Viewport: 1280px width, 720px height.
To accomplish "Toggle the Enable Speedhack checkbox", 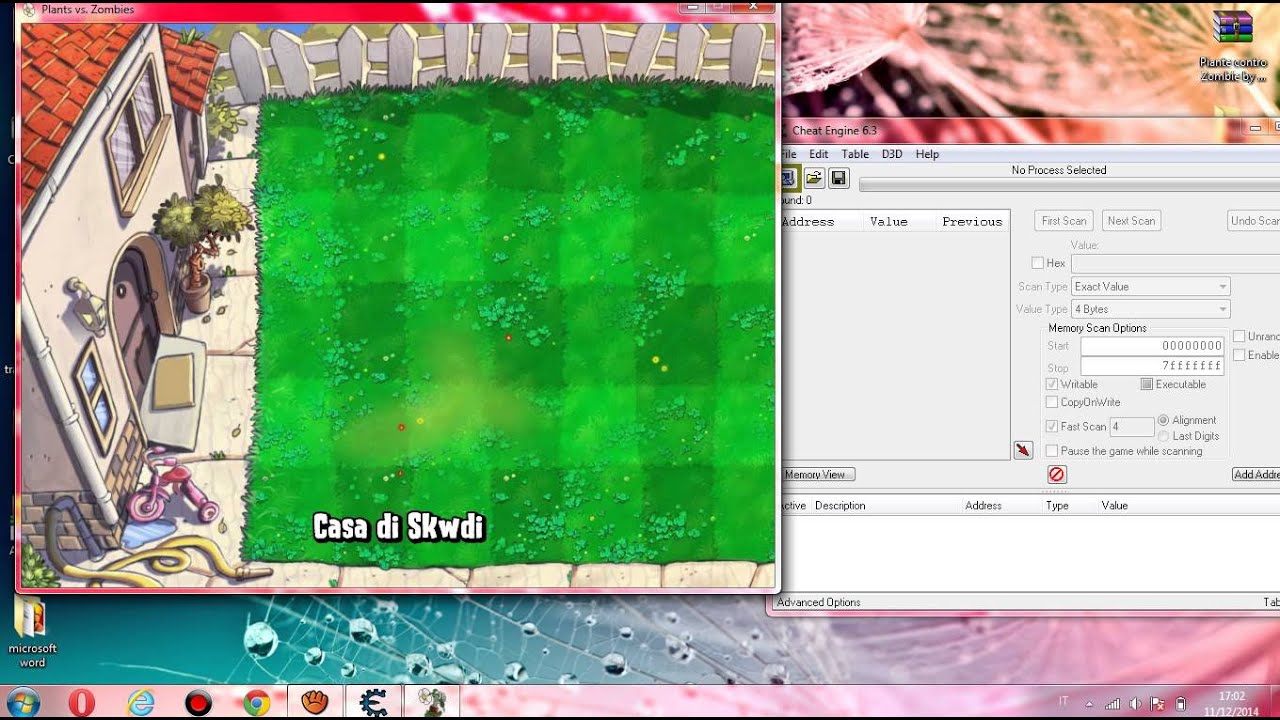I will tap(1239, 355).
